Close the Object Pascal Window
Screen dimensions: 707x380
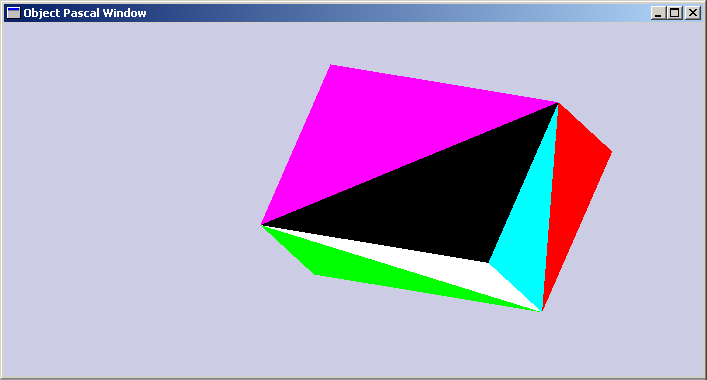click(693, 13)
